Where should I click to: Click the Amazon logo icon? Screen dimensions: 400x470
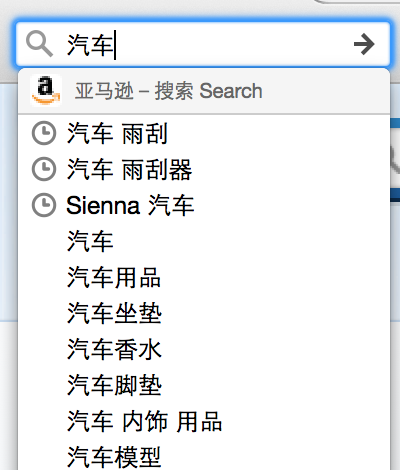(46, 90)
